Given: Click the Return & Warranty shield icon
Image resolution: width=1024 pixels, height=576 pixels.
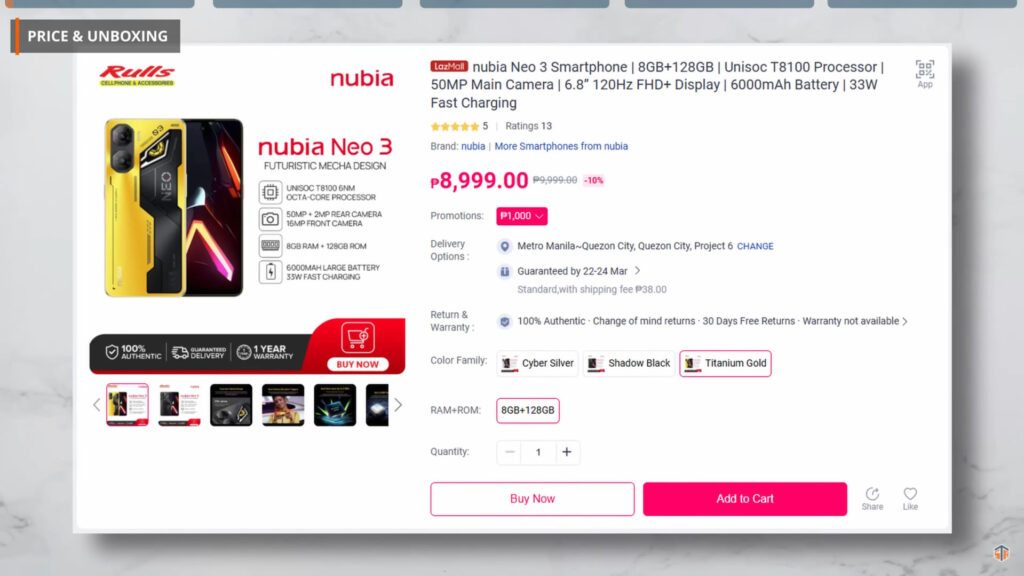Looking at the screenshot, I should click(504, 321).
